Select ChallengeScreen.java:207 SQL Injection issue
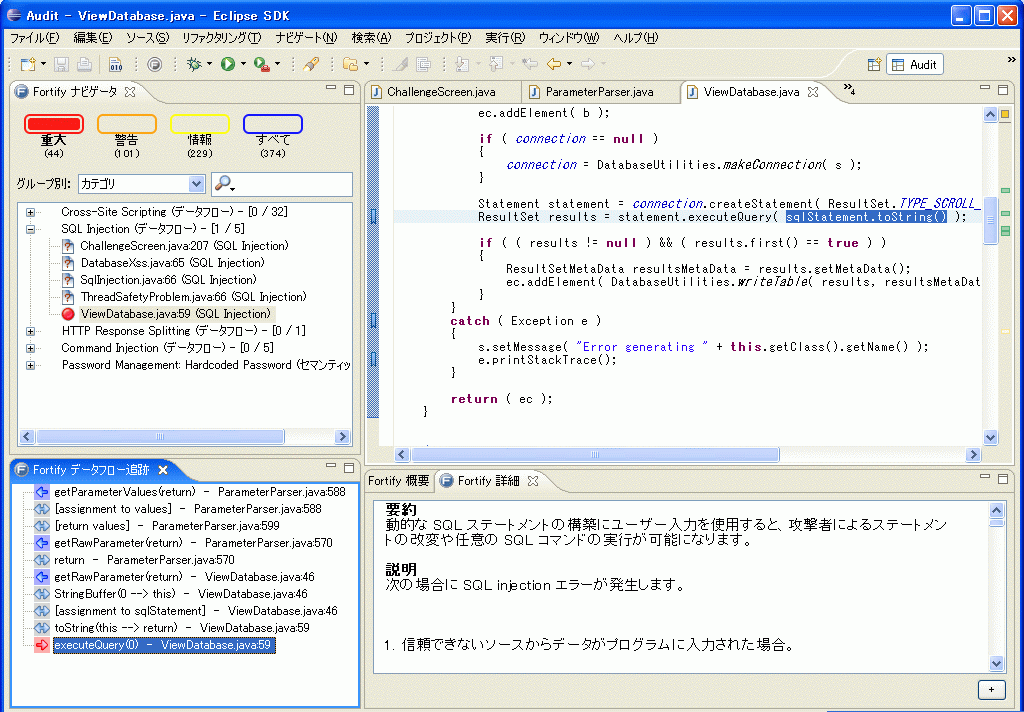This screenshot has height=712, width=1024. pyautogui.click(x=184, y=246)
